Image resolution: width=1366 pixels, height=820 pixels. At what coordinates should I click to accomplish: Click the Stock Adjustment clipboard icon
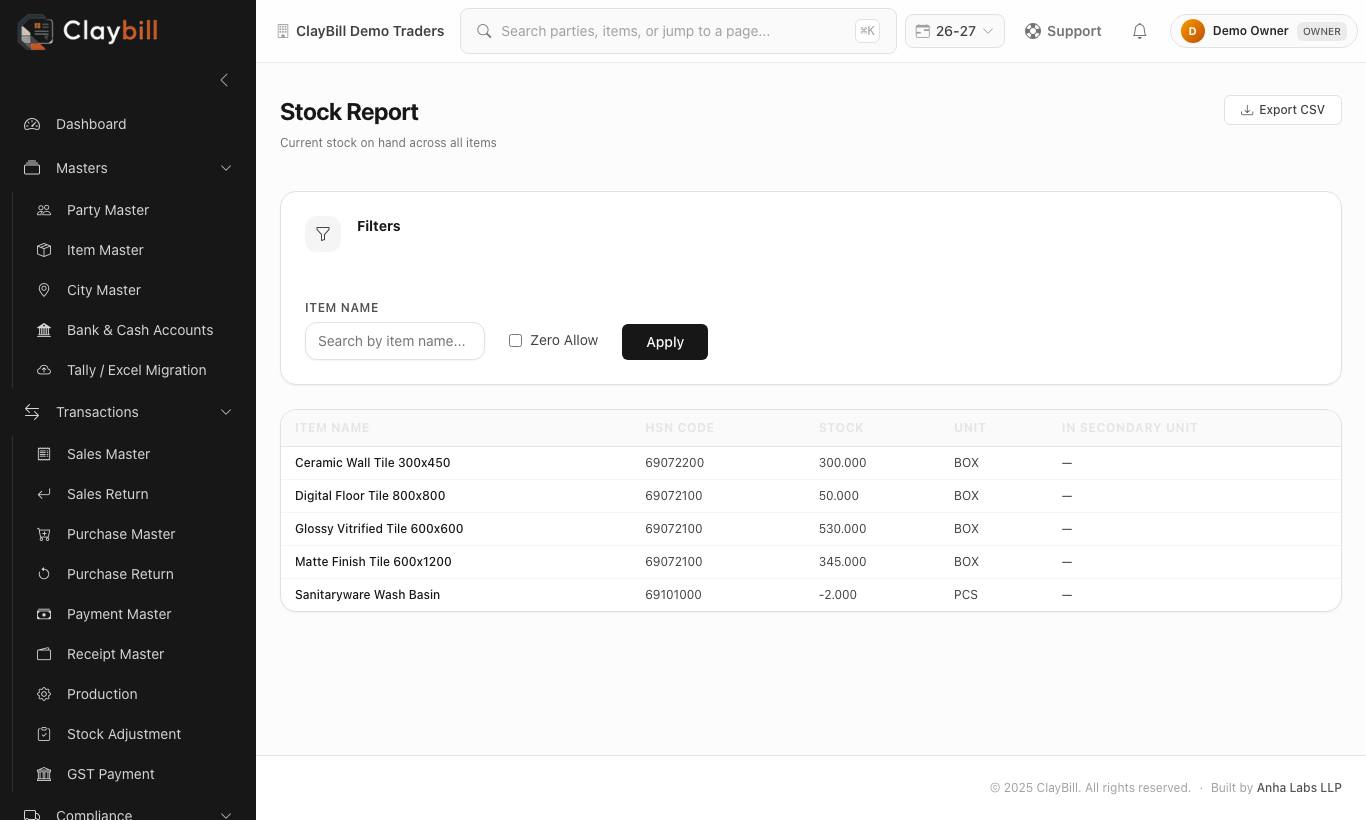pyautogui.click(x=44, y=734)
